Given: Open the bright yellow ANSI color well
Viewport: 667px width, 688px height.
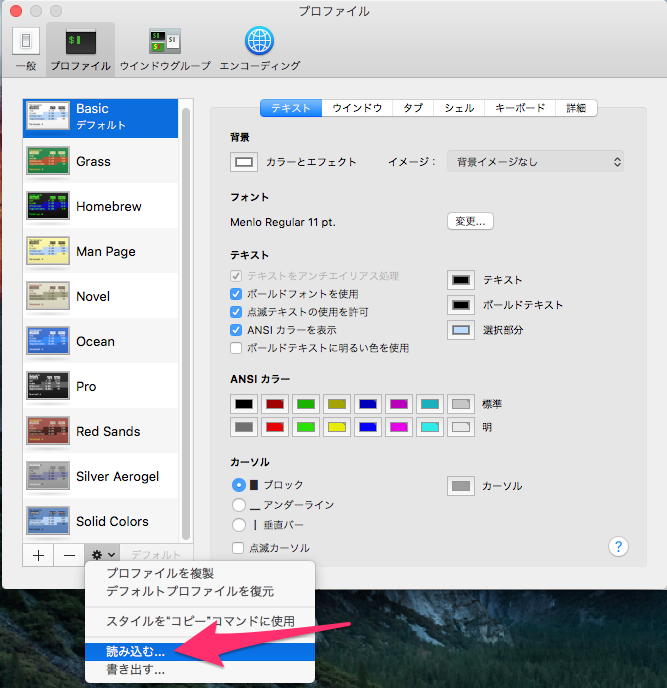Looking at the screenshot, I should click(337, 427).
